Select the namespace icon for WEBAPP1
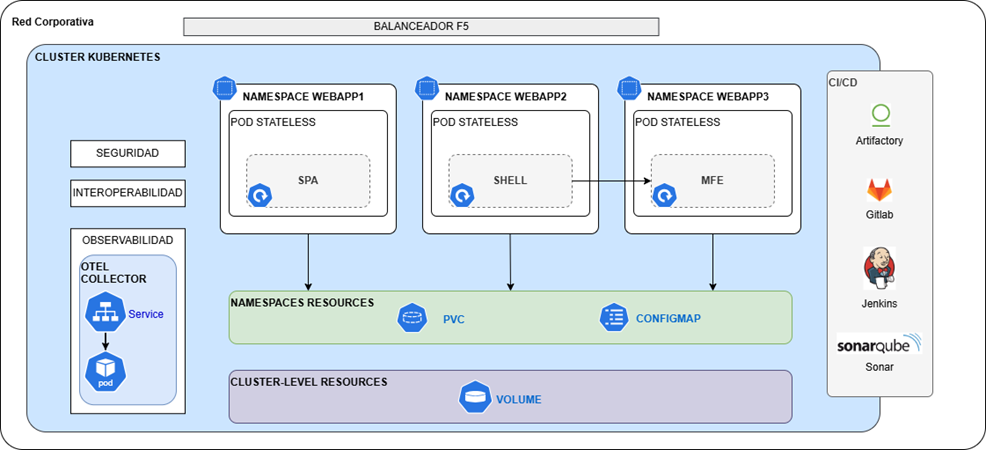986x450 pixels. point(223,88)
